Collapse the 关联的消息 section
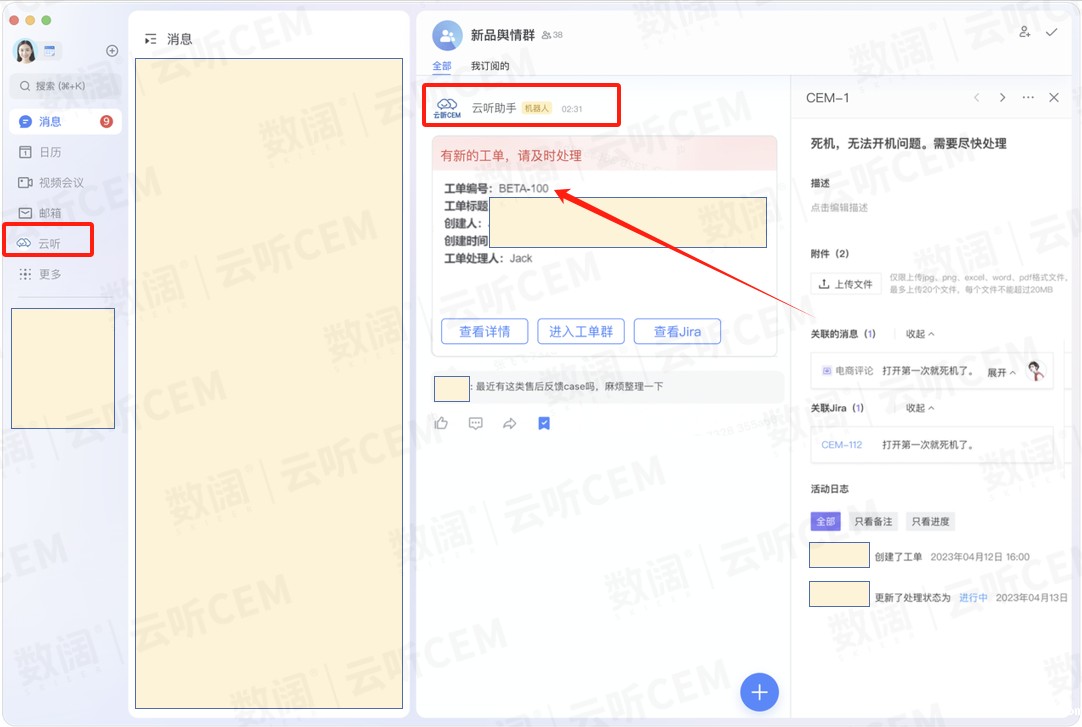Viewport: 1082px width, 727px height. tap(920, 334)
